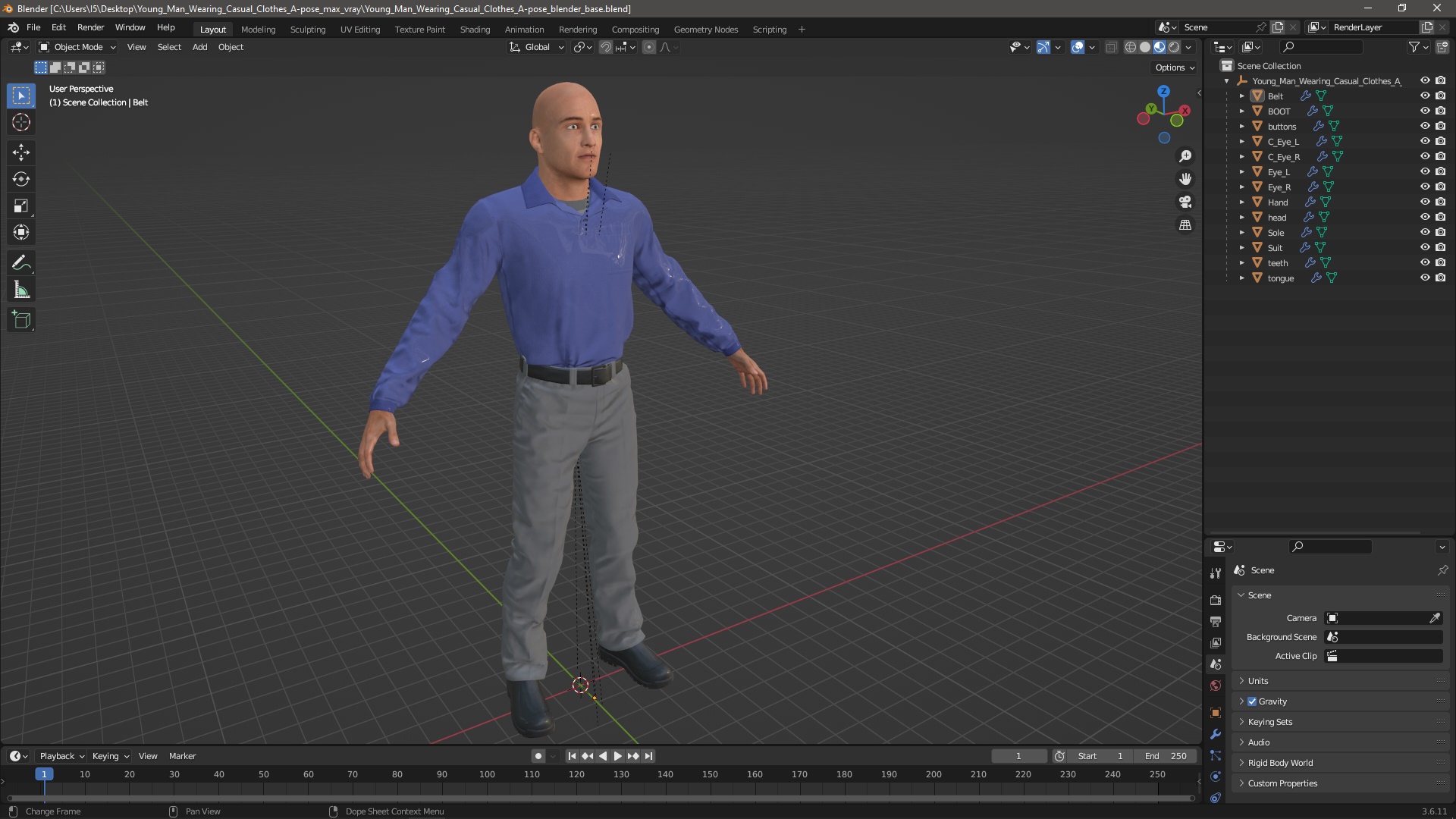Screen dimensions: 1456x819
Task: Toggle visibility of the Suit object
Action: 1425,247
